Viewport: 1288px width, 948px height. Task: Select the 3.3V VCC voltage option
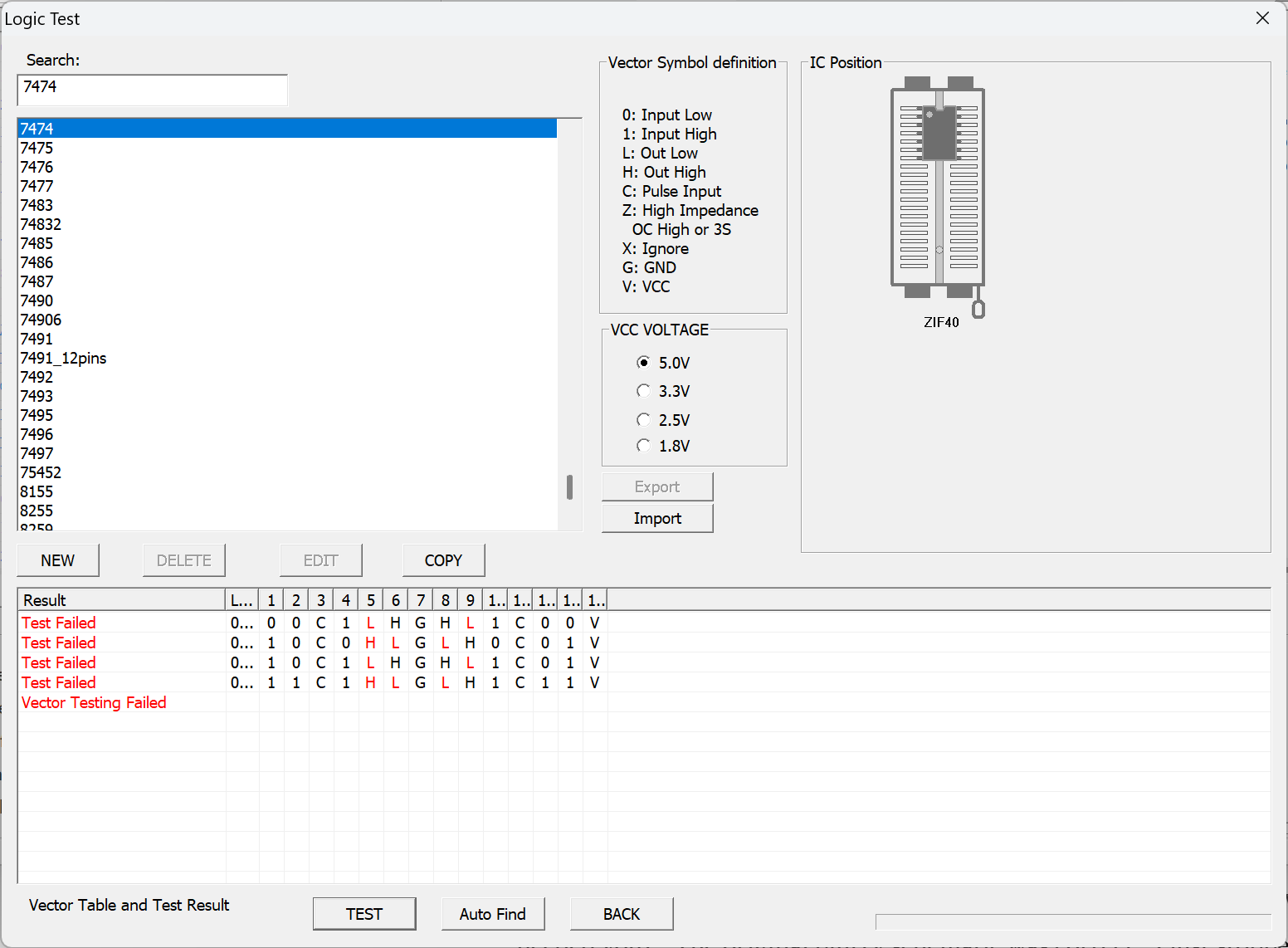tap(643, 391)
